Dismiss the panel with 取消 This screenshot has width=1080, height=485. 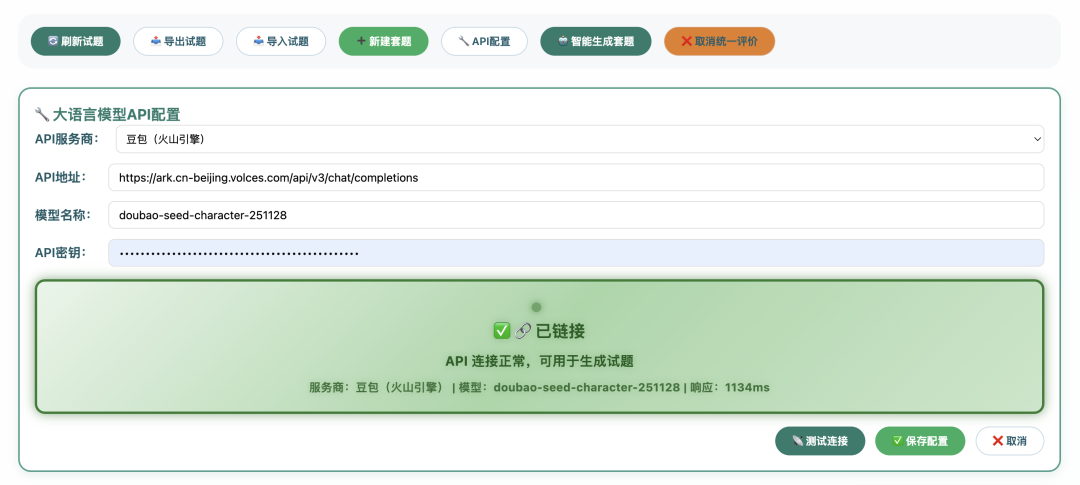(1010, 441)
